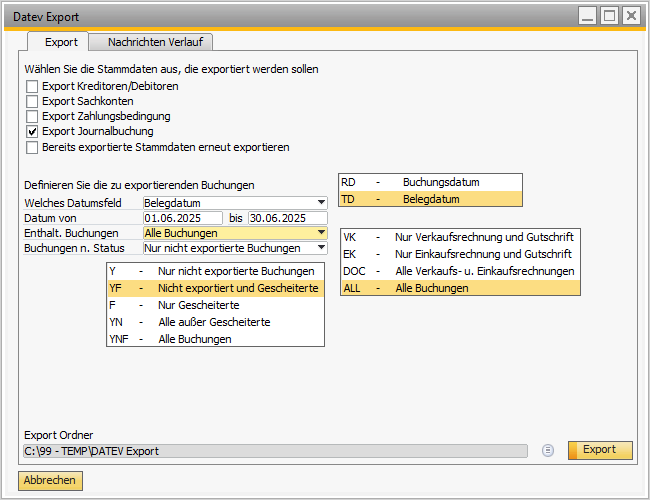This screenshot has height=500, width=650.
Task: Uncheck Export Journalbuchung checkbox
Action: tap(32, 131)
